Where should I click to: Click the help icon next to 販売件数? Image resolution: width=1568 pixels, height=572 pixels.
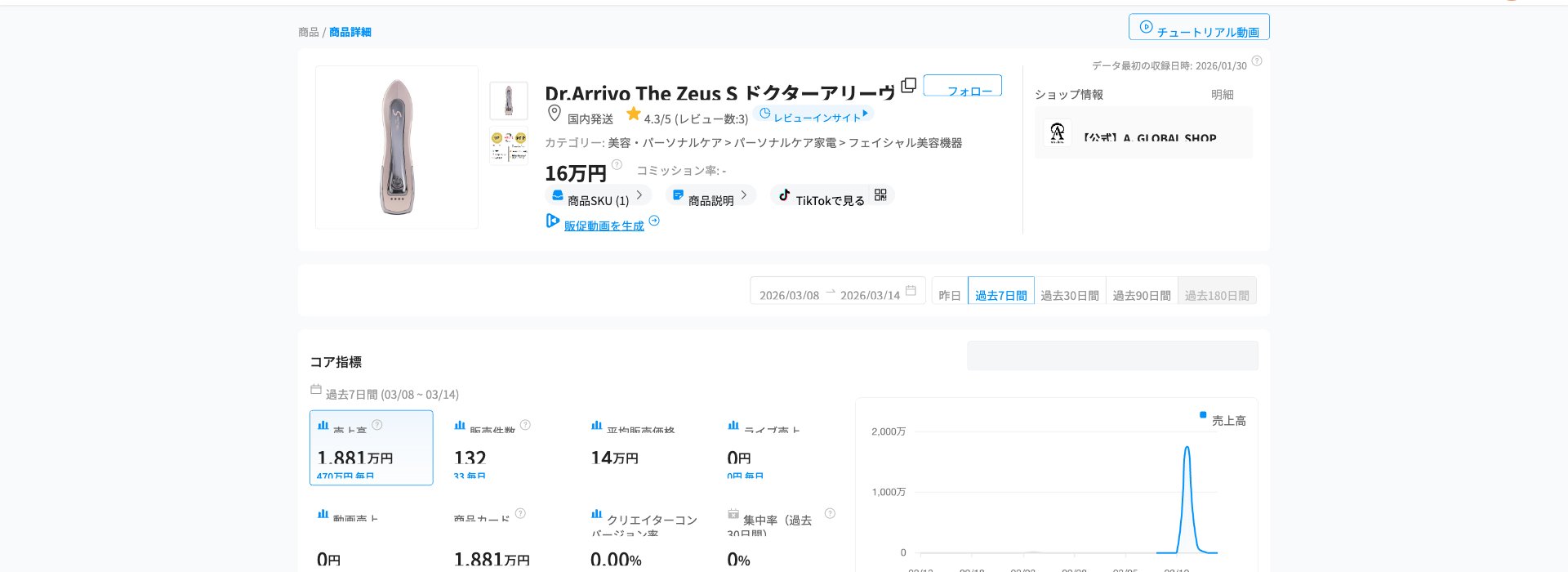[525, 424]
